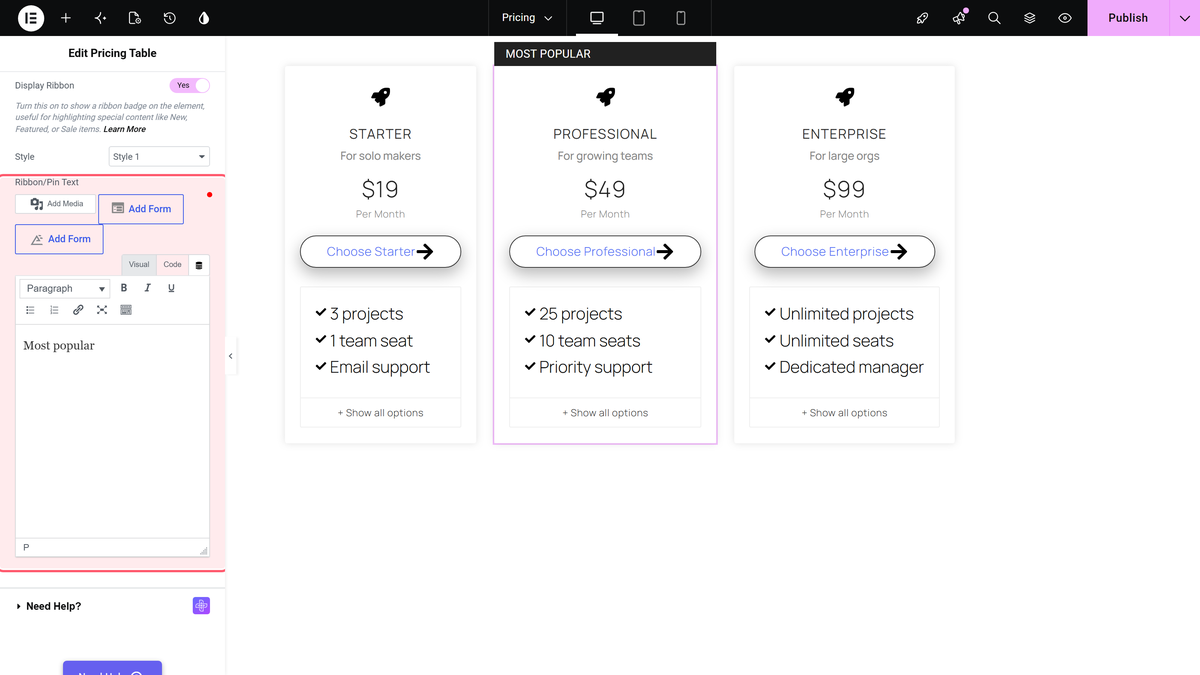Open the Publish options arrow

coord(1184,18)
